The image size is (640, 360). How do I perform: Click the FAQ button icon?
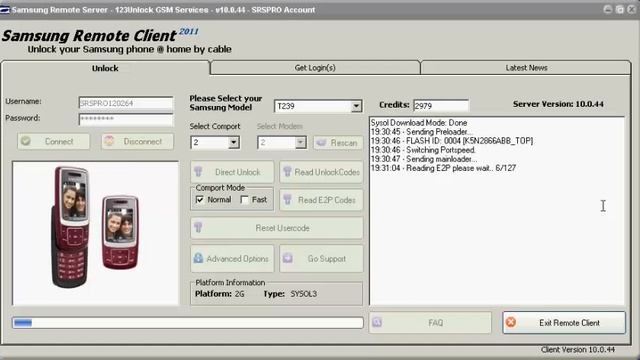coord(377,322)
